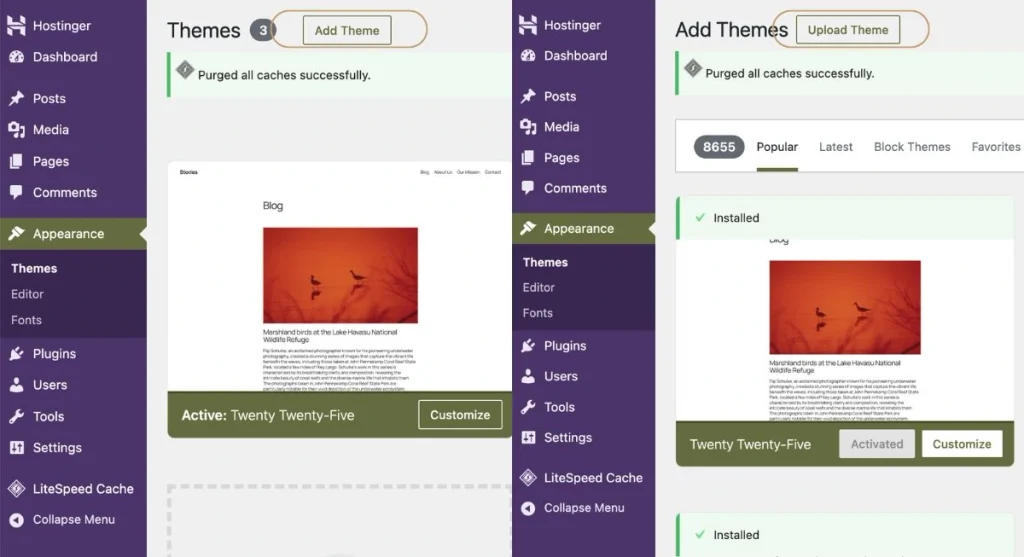Click the greyed Activated button
The height and width of the screenshot is (557, 1024).
click(x=876, y=444)
